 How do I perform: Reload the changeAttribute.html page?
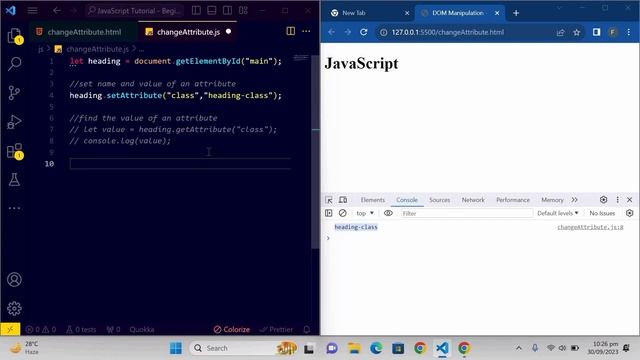pyautogui.click(x=364, y=32)
